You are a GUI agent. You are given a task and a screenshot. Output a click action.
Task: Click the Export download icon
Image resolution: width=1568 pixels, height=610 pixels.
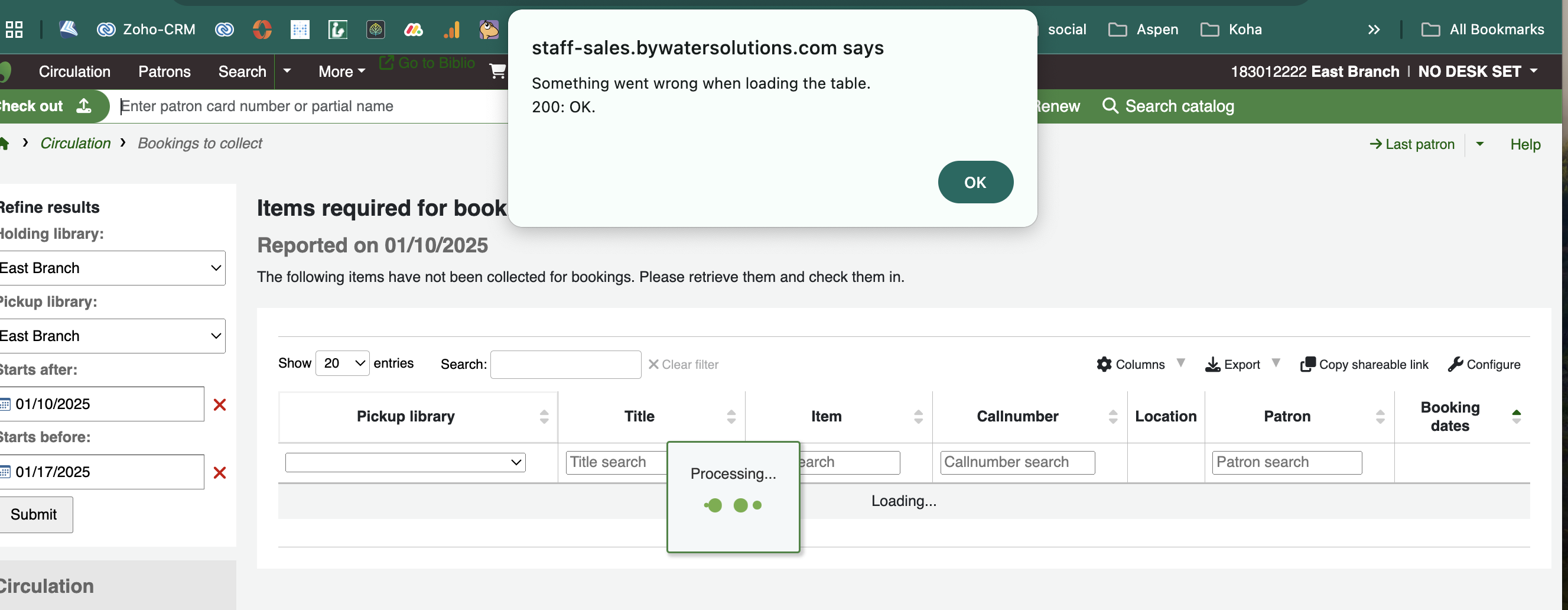[1212, 364]
